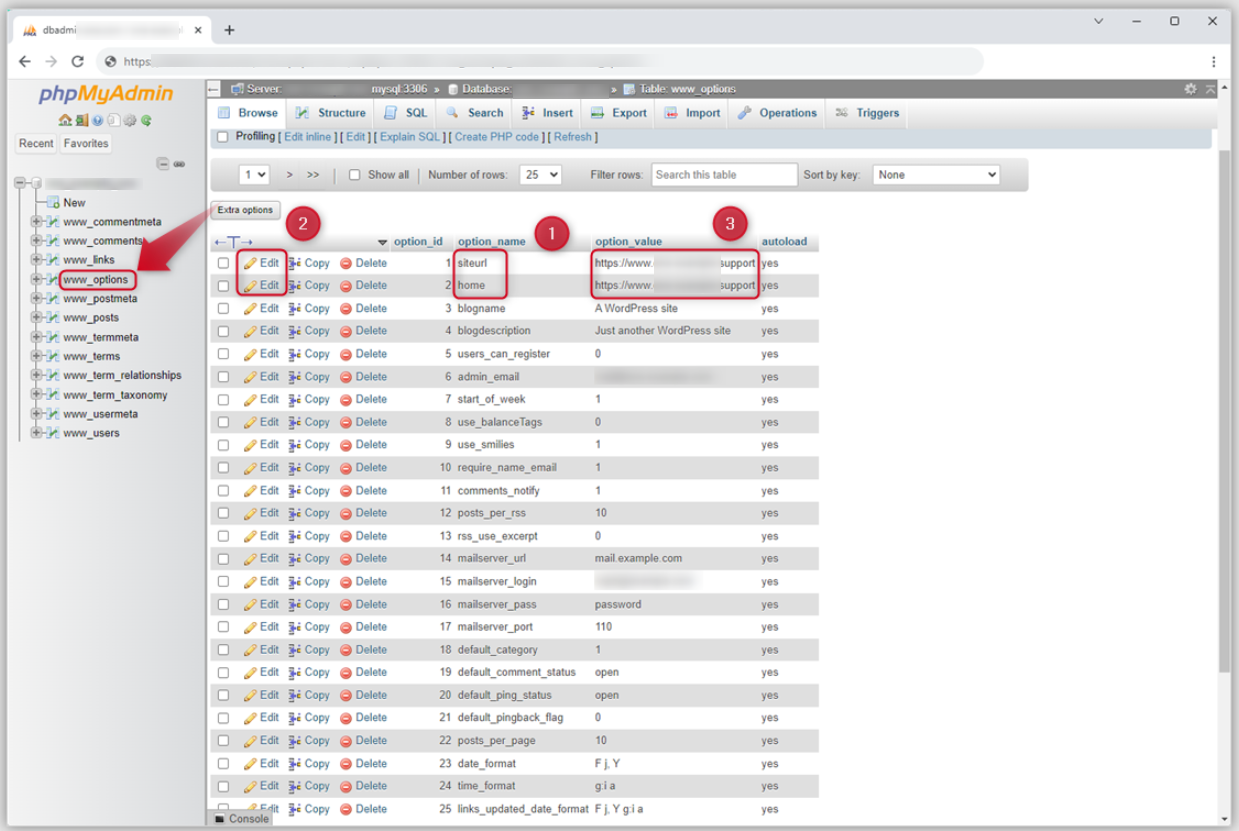Click the Extra options button
This screenshot has height=831, width=1239.
(245, 210)
